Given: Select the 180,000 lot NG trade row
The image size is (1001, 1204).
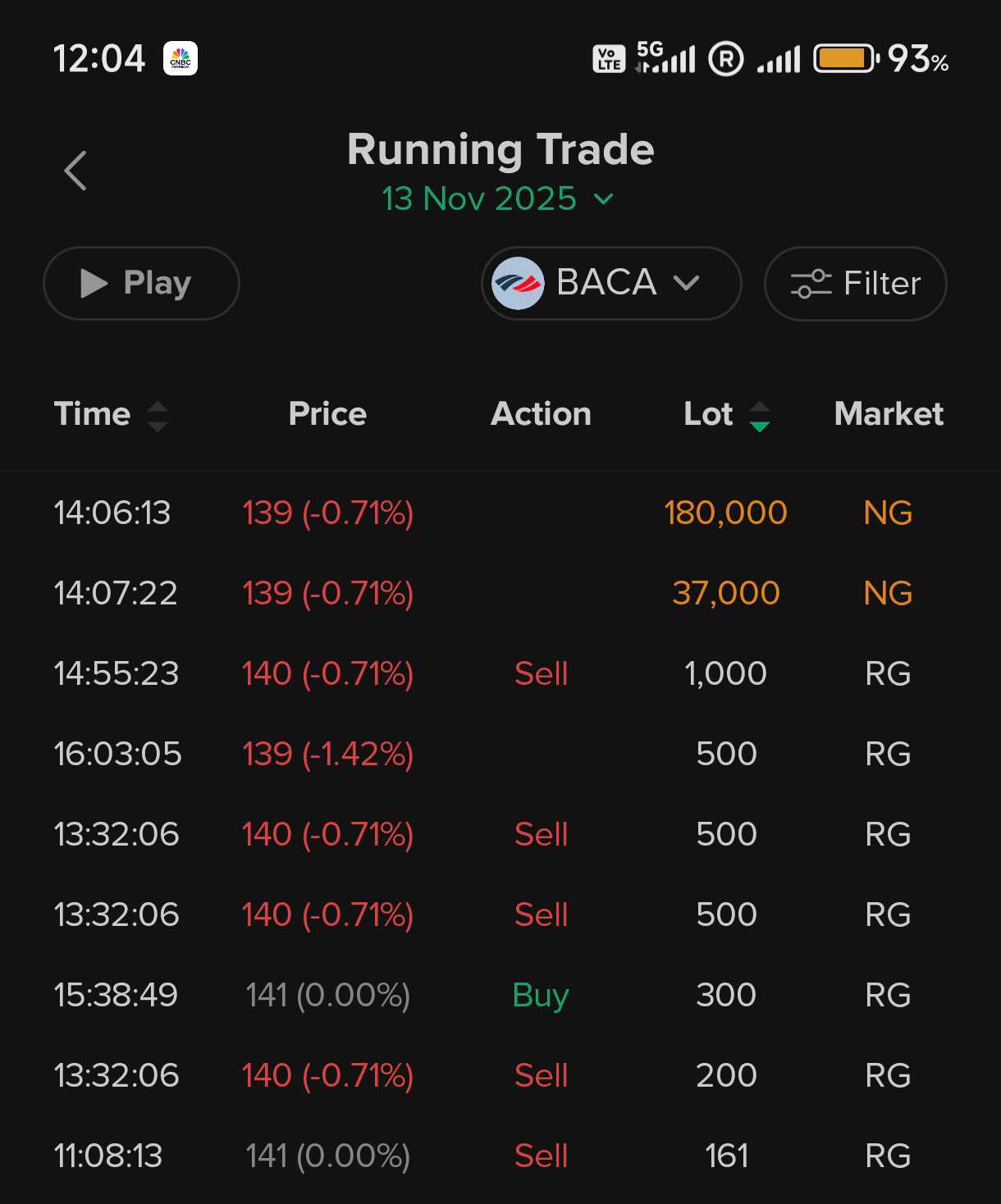Looking at the screenshot, I should [500, 513].
